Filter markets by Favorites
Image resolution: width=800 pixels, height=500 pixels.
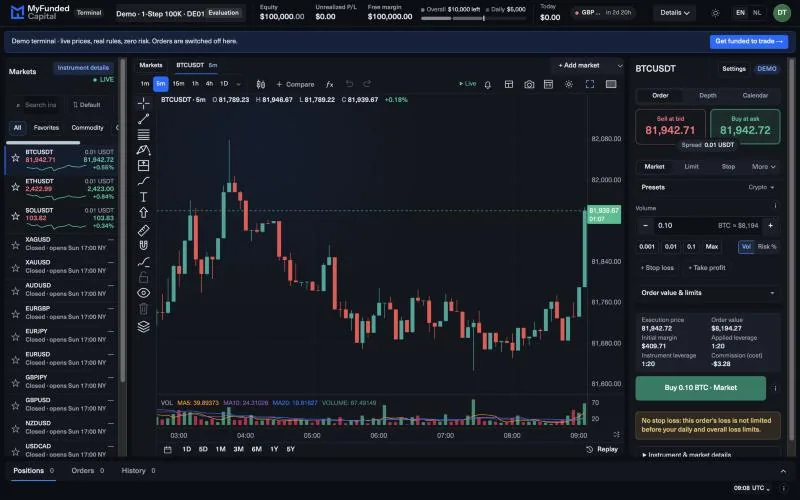(46, 128)
